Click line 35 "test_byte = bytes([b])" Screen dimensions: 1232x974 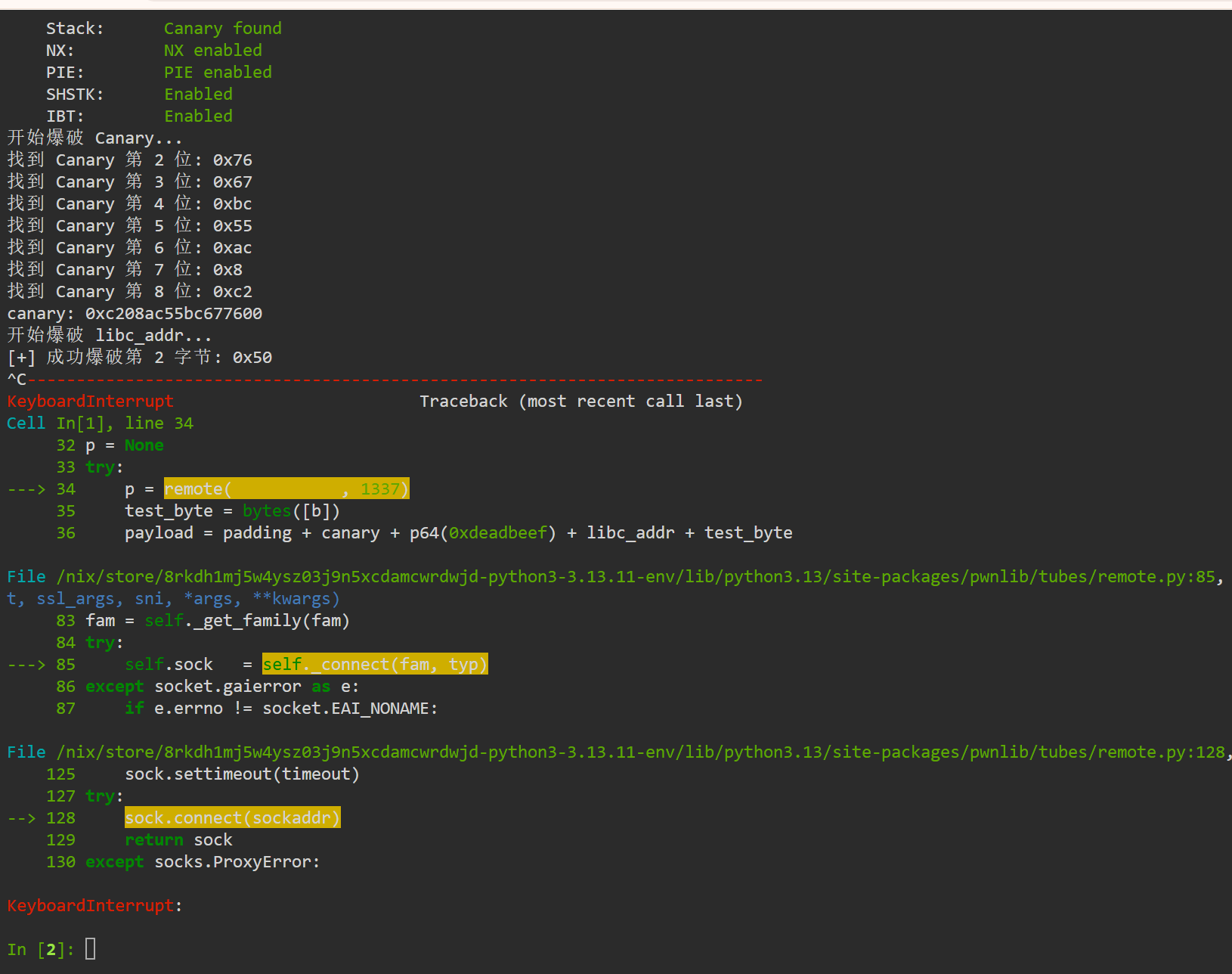(233, 511)
